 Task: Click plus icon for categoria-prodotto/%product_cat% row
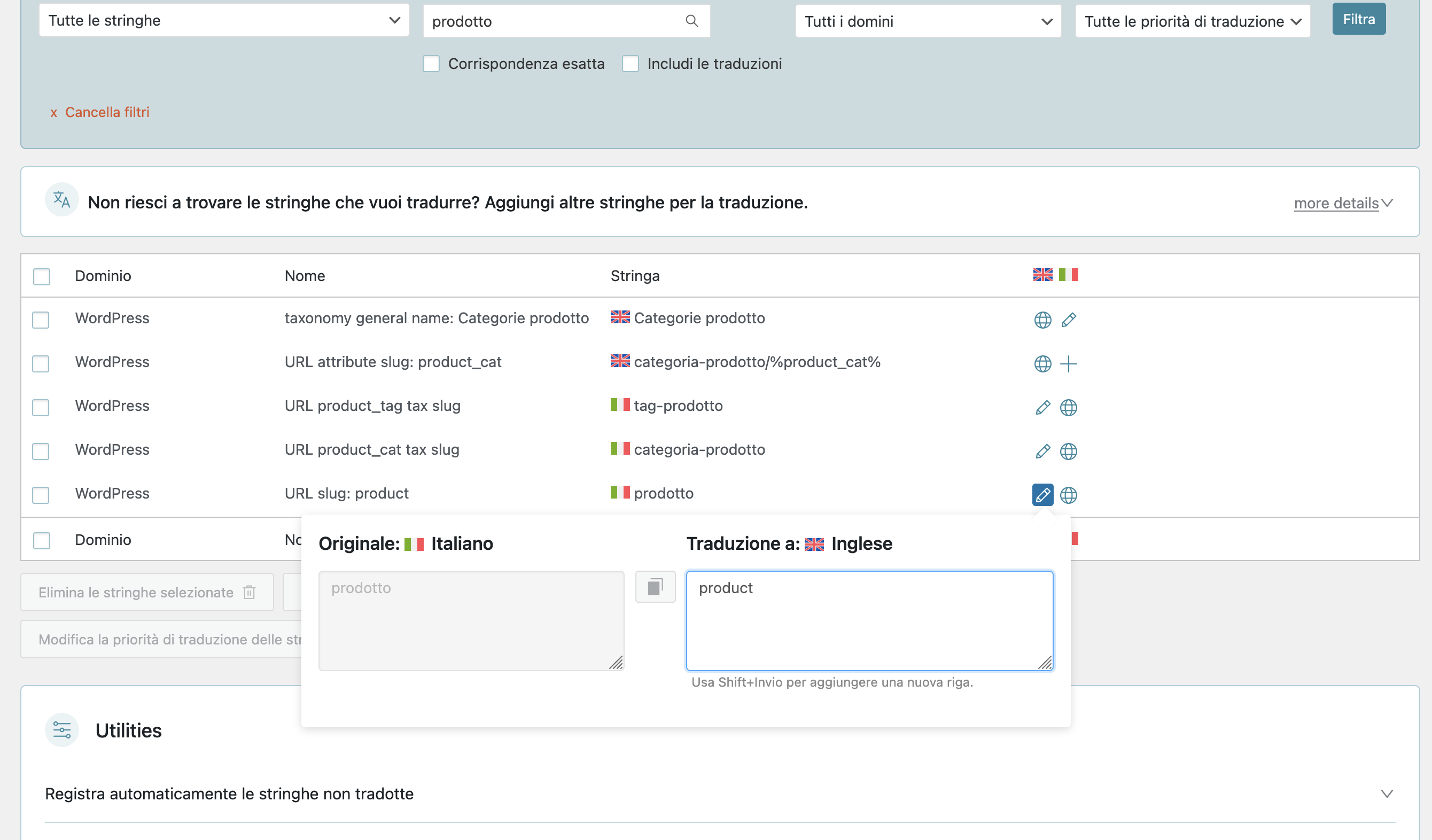point(1068,364)
